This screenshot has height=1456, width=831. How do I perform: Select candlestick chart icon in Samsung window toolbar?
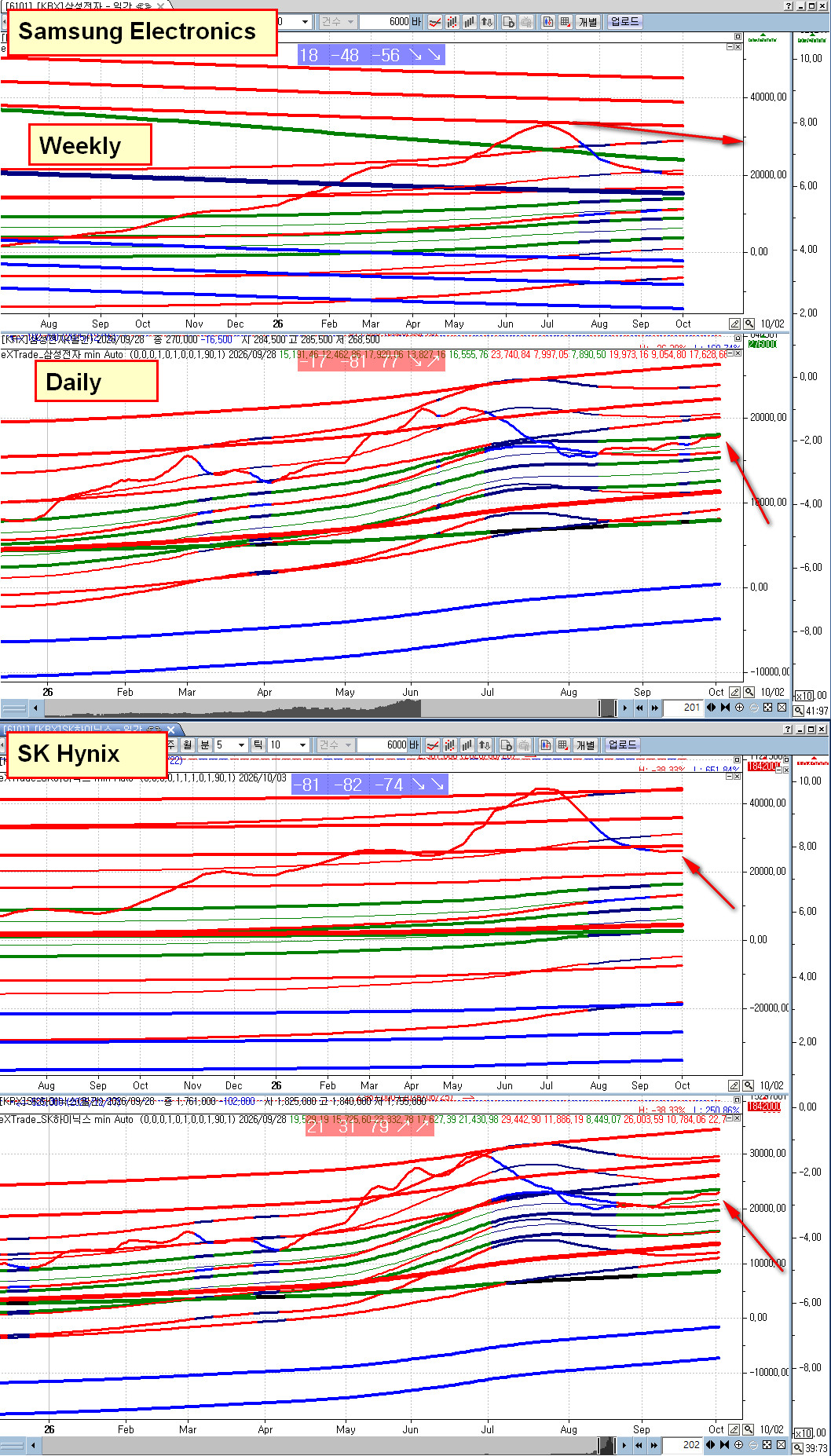(452, 22)
